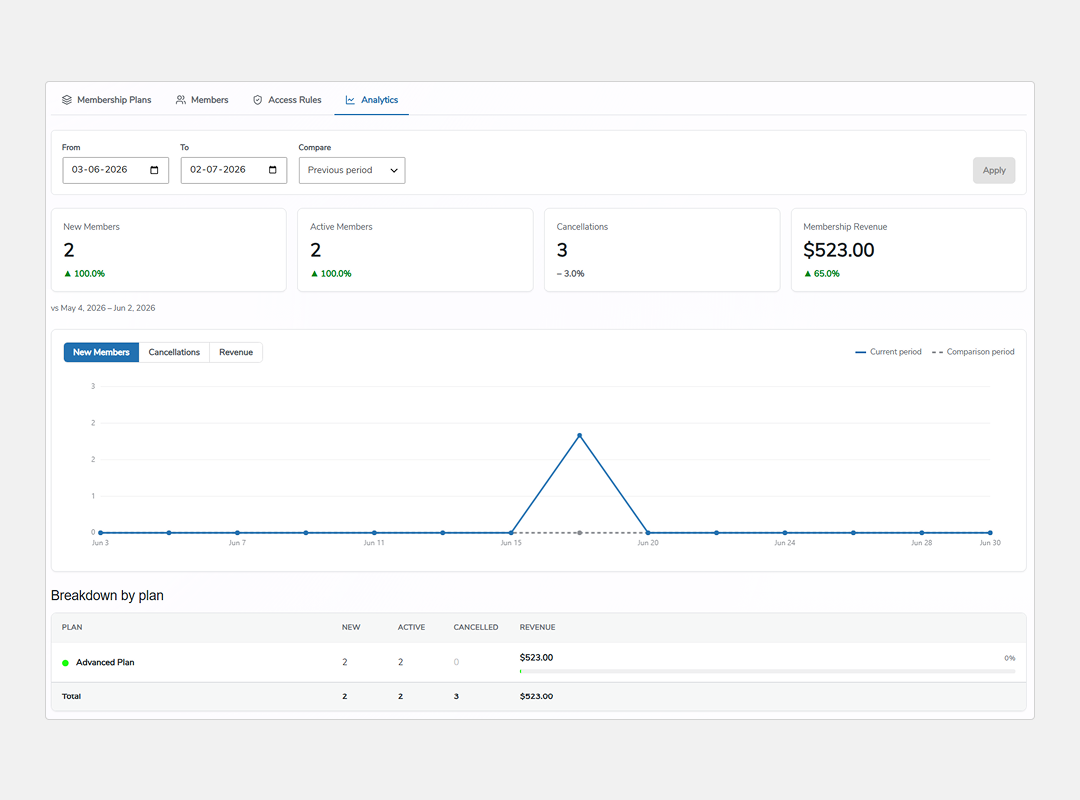
Task: Click the New Members stat card
Action: click(x=169, y=250)
